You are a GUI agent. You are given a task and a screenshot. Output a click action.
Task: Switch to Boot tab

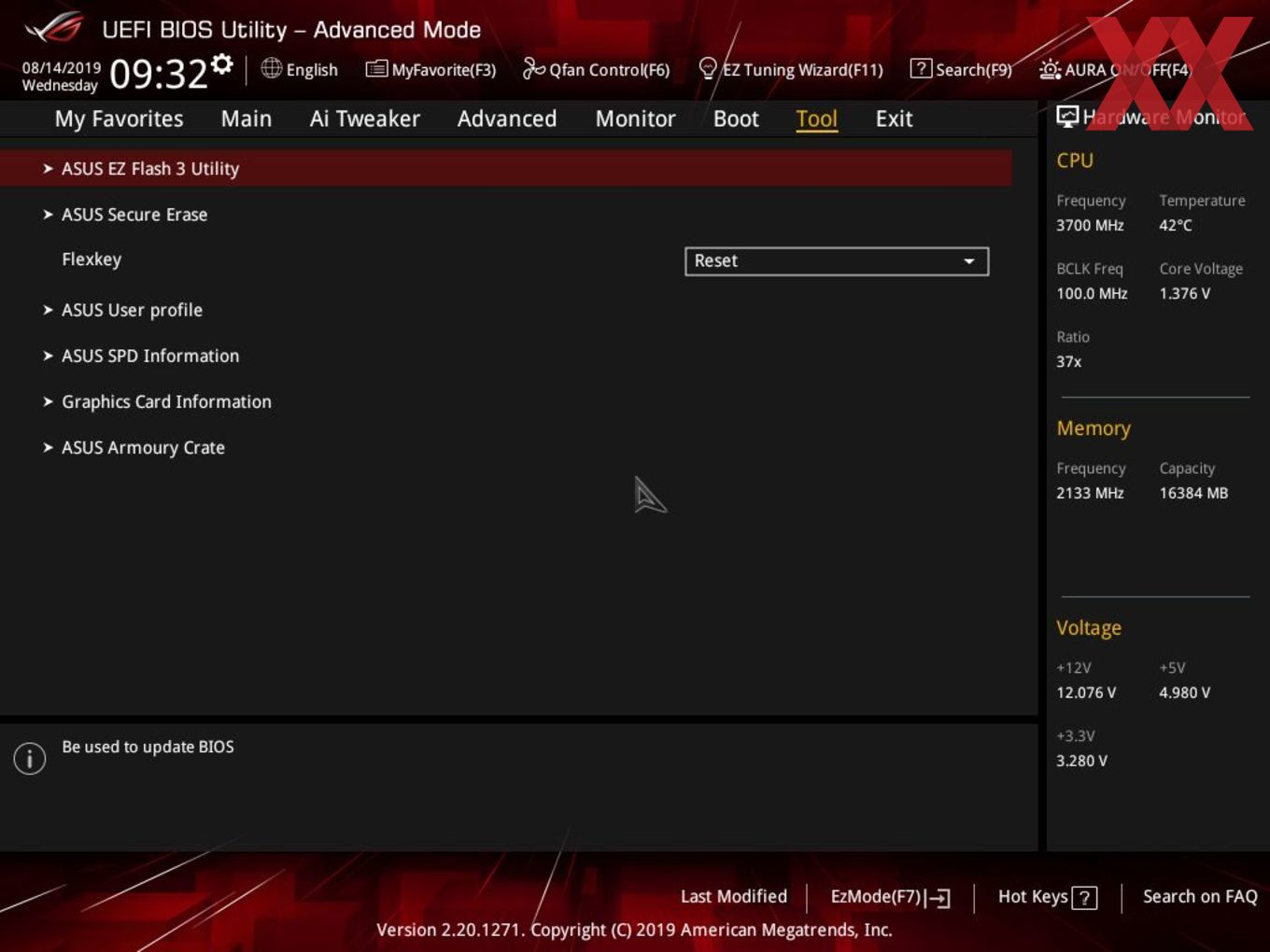tap(736, 119)
